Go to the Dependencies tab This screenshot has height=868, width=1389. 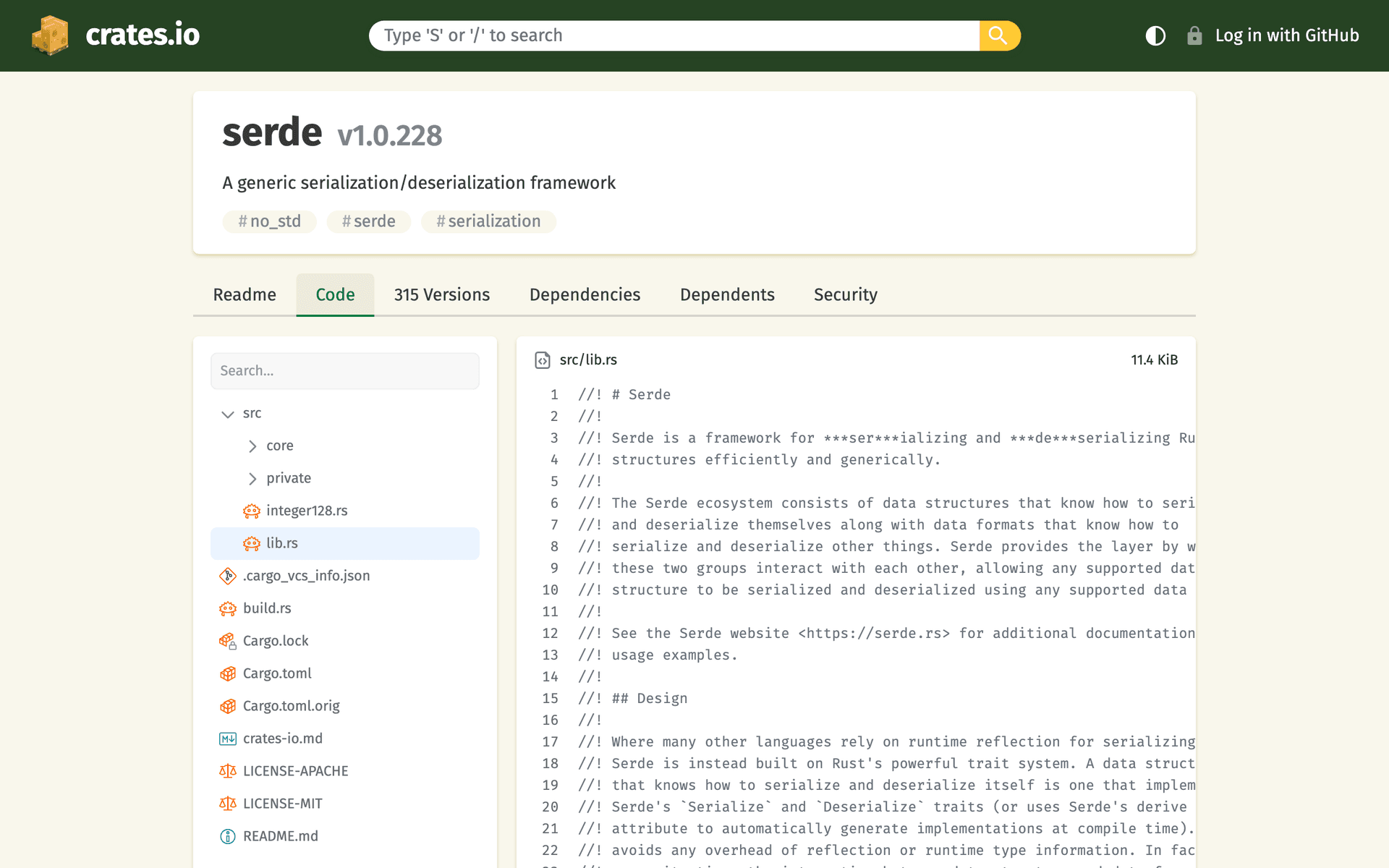click(x=585, y=294)
